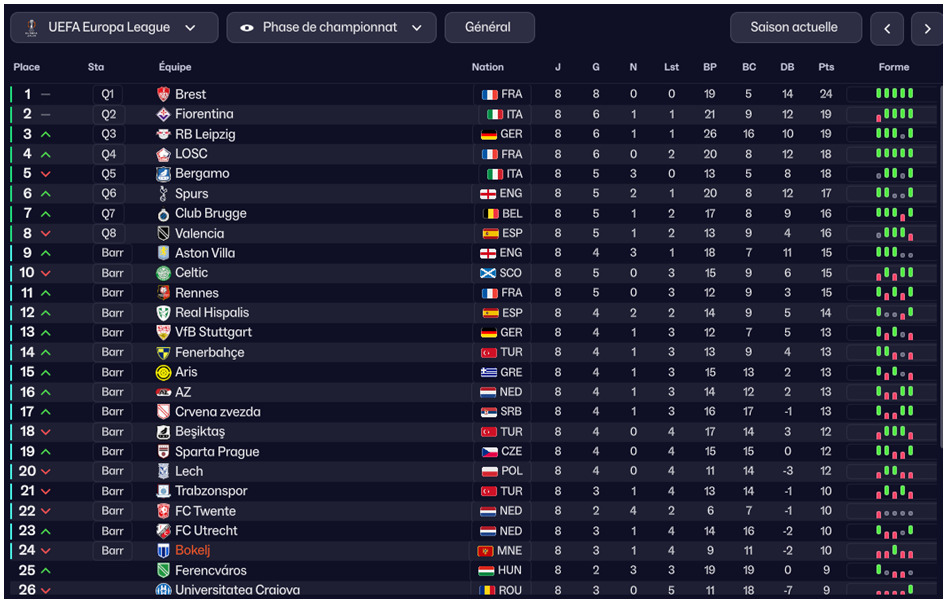Click the Forme indicator bars for Brest
Viewport: 947px width, 603px height.
(894, 94)
